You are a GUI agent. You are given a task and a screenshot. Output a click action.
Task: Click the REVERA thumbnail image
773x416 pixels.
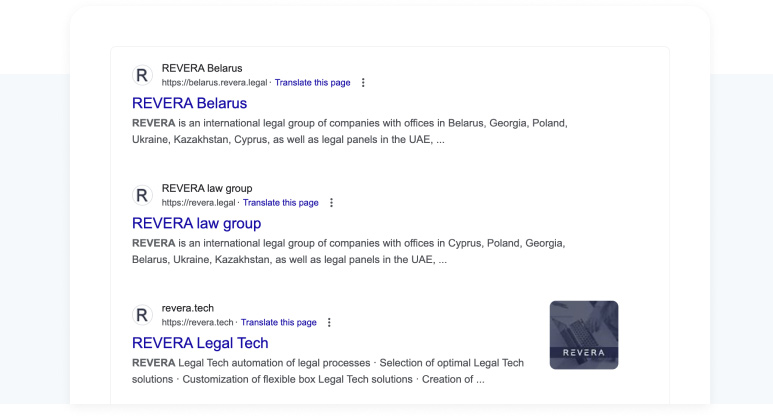click(x=584, y=335)
